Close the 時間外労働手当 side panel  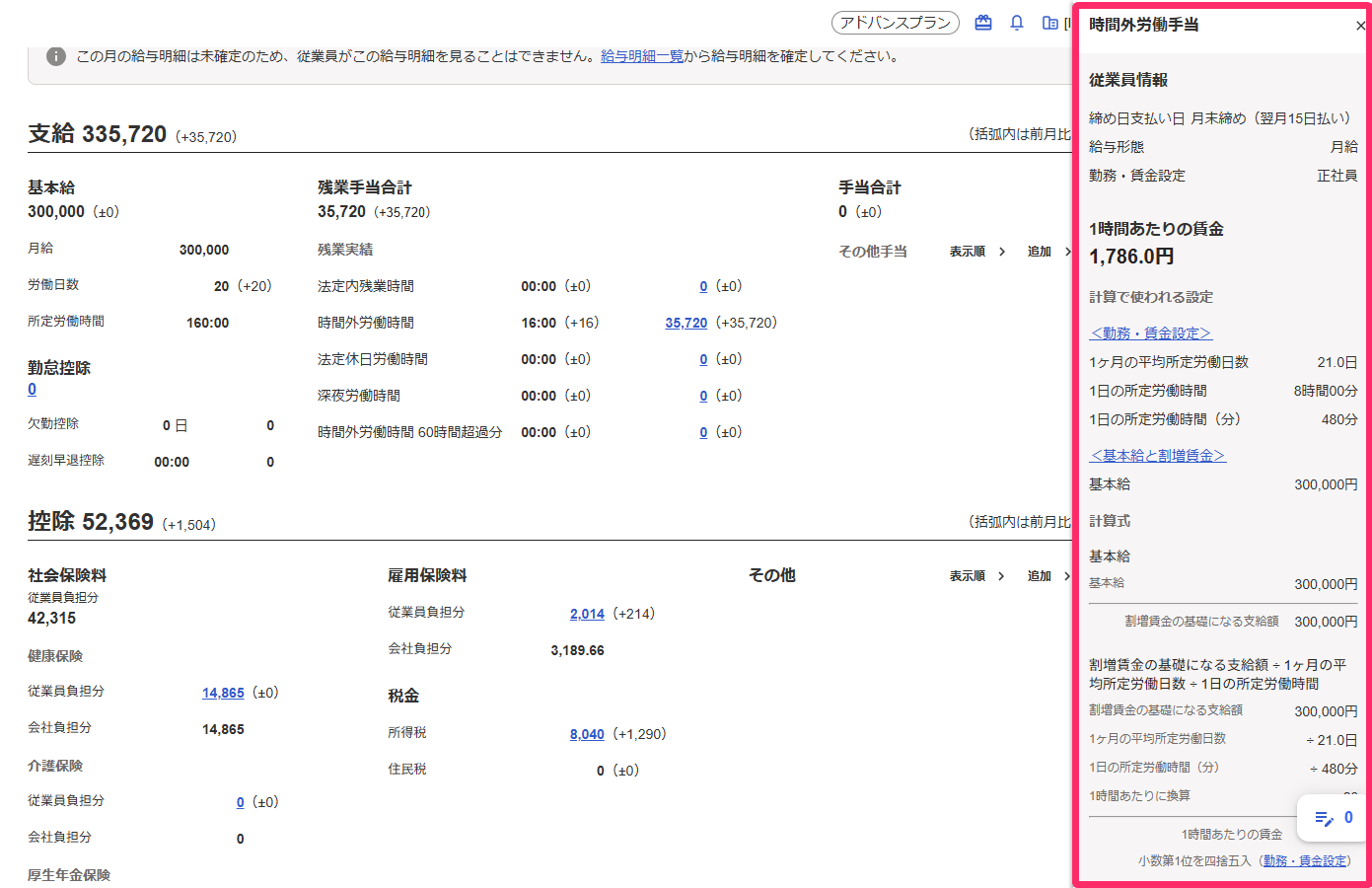(1360, 26)
